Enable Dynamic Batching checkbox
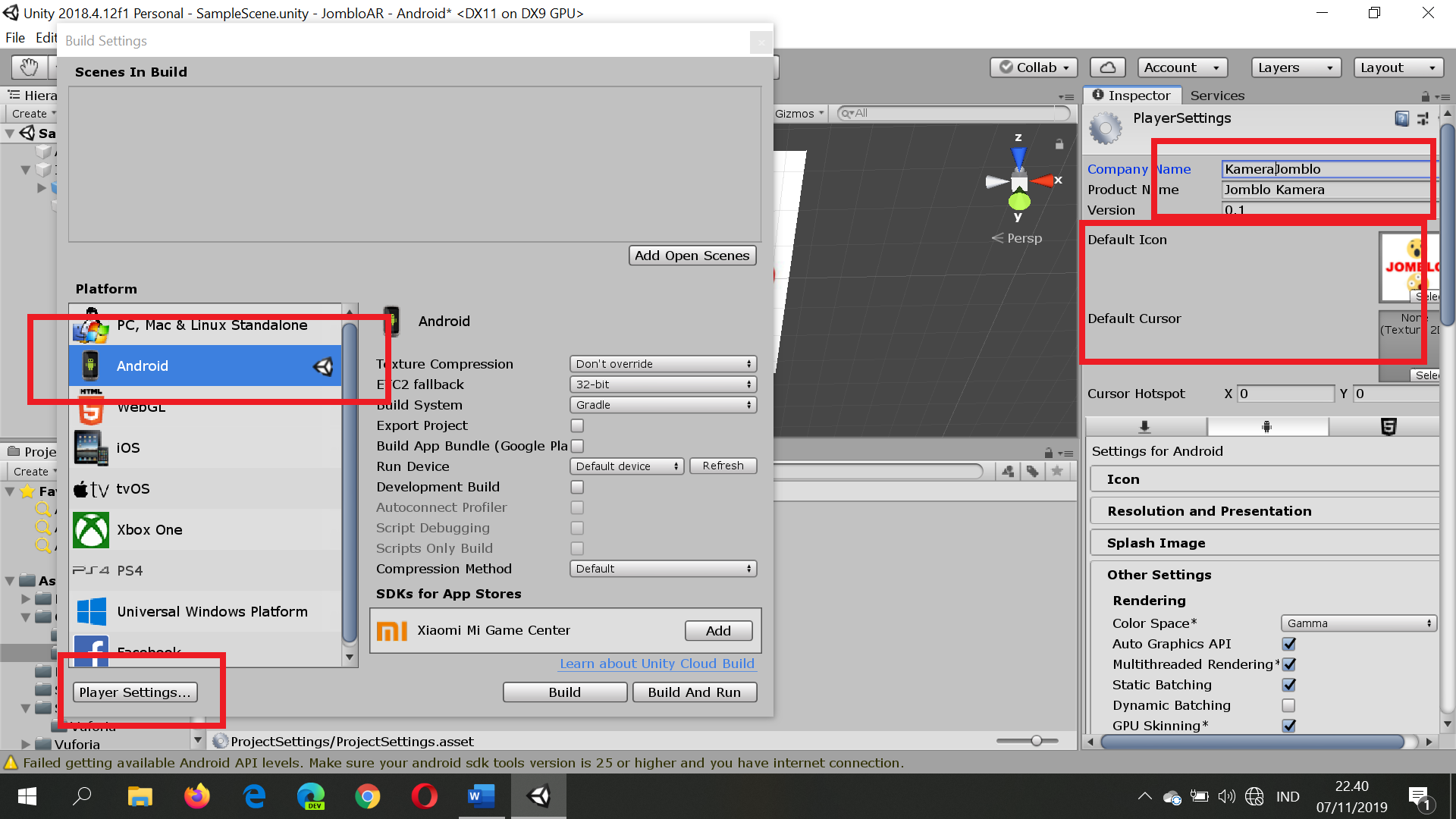This screenshot has height=819, width=1456. tap(1288, 705)
